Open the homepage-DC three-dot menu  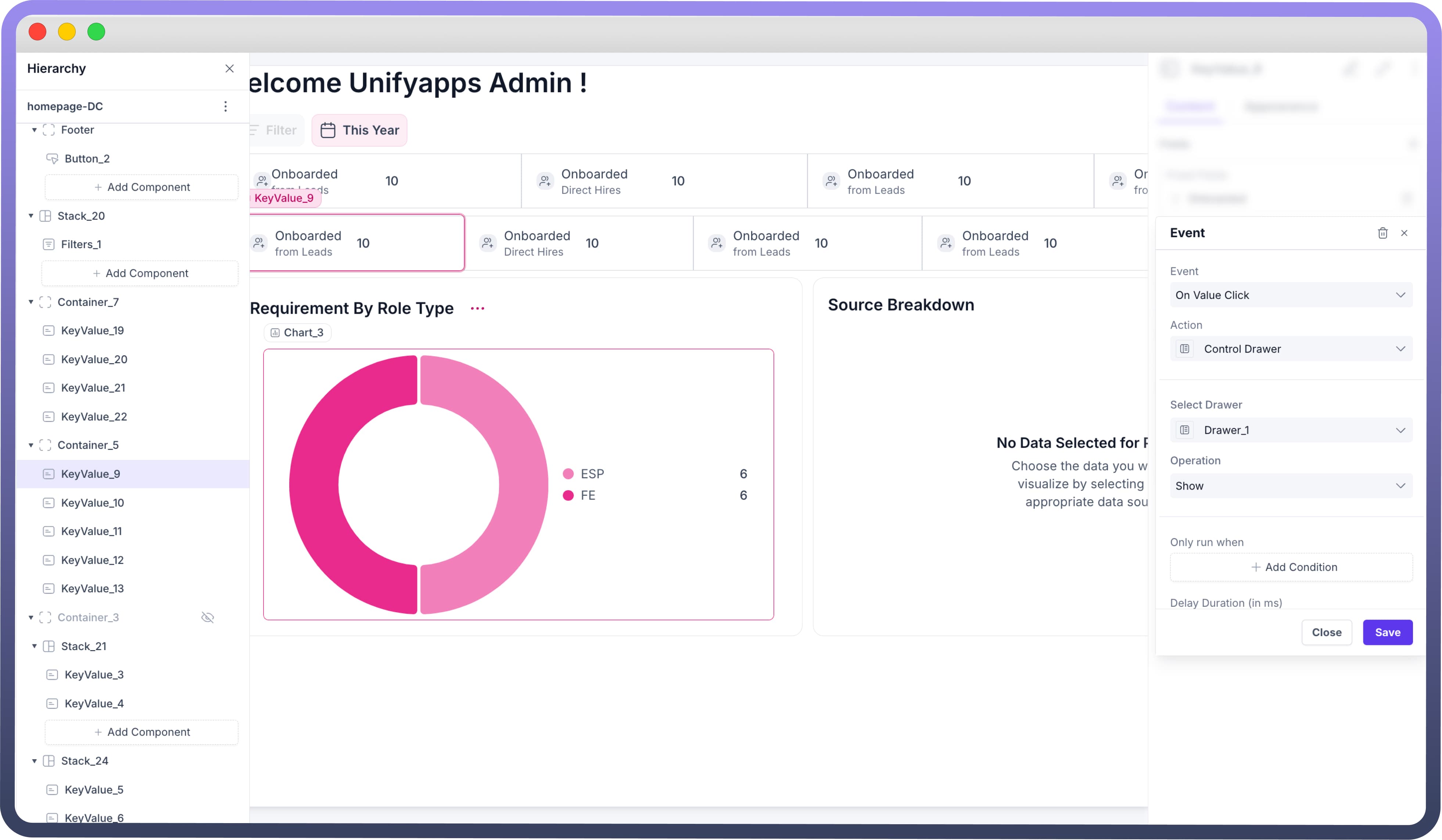(226, 107)
